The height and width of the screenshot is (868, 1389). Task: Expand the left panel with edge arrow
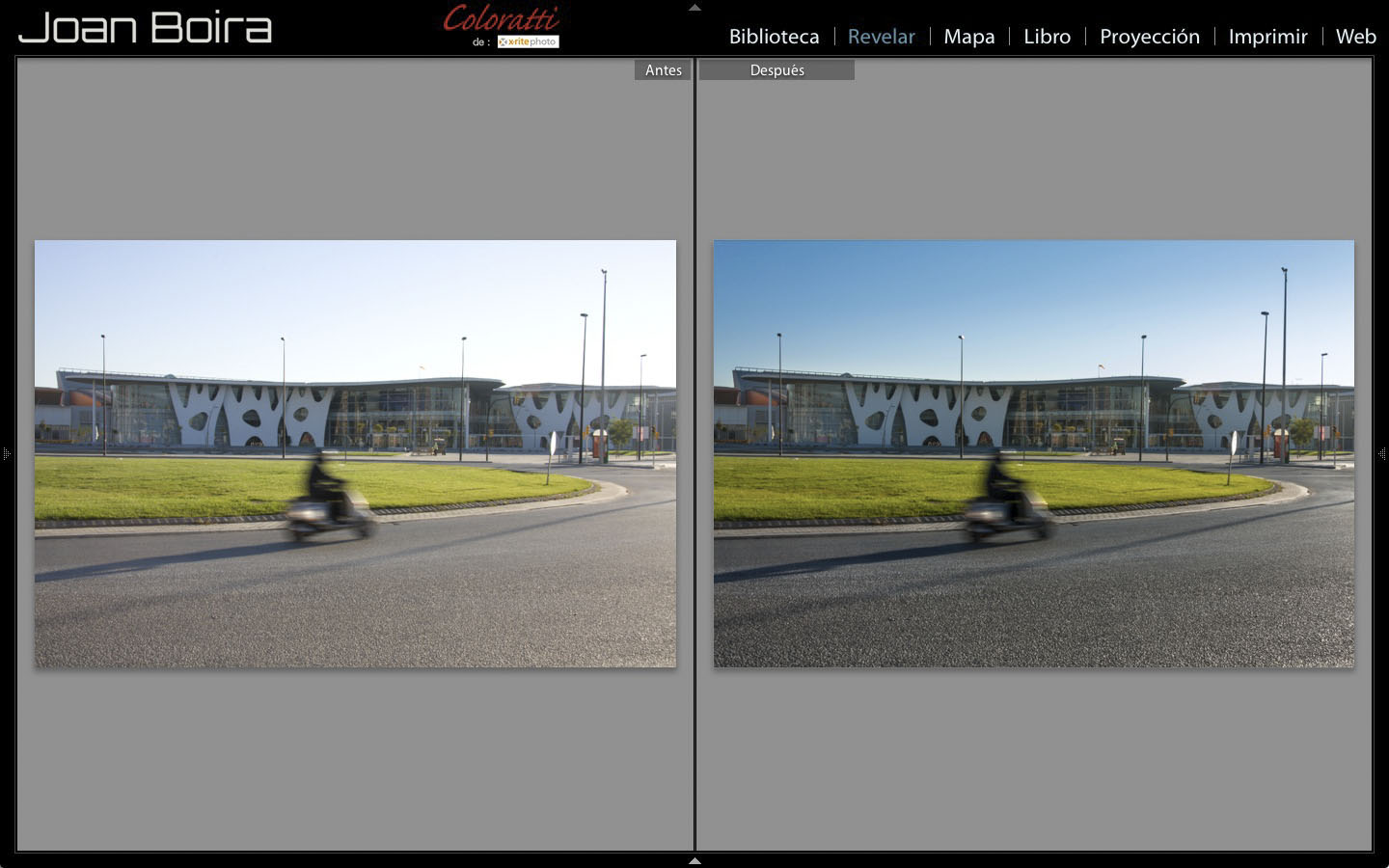pyautogui.click(x=6, y=453)
